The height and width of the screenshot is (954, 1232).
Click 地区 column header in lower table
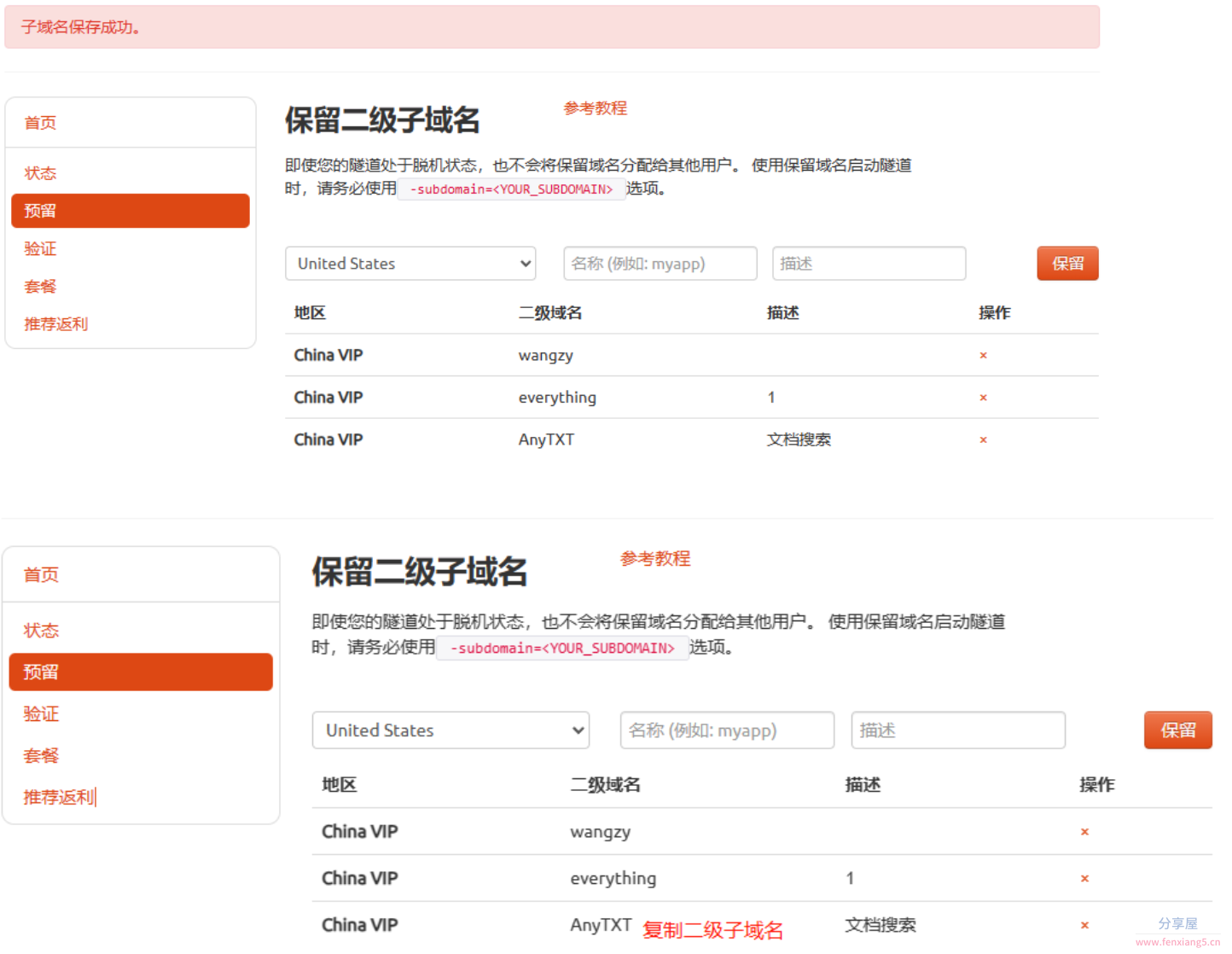(339, 785)
